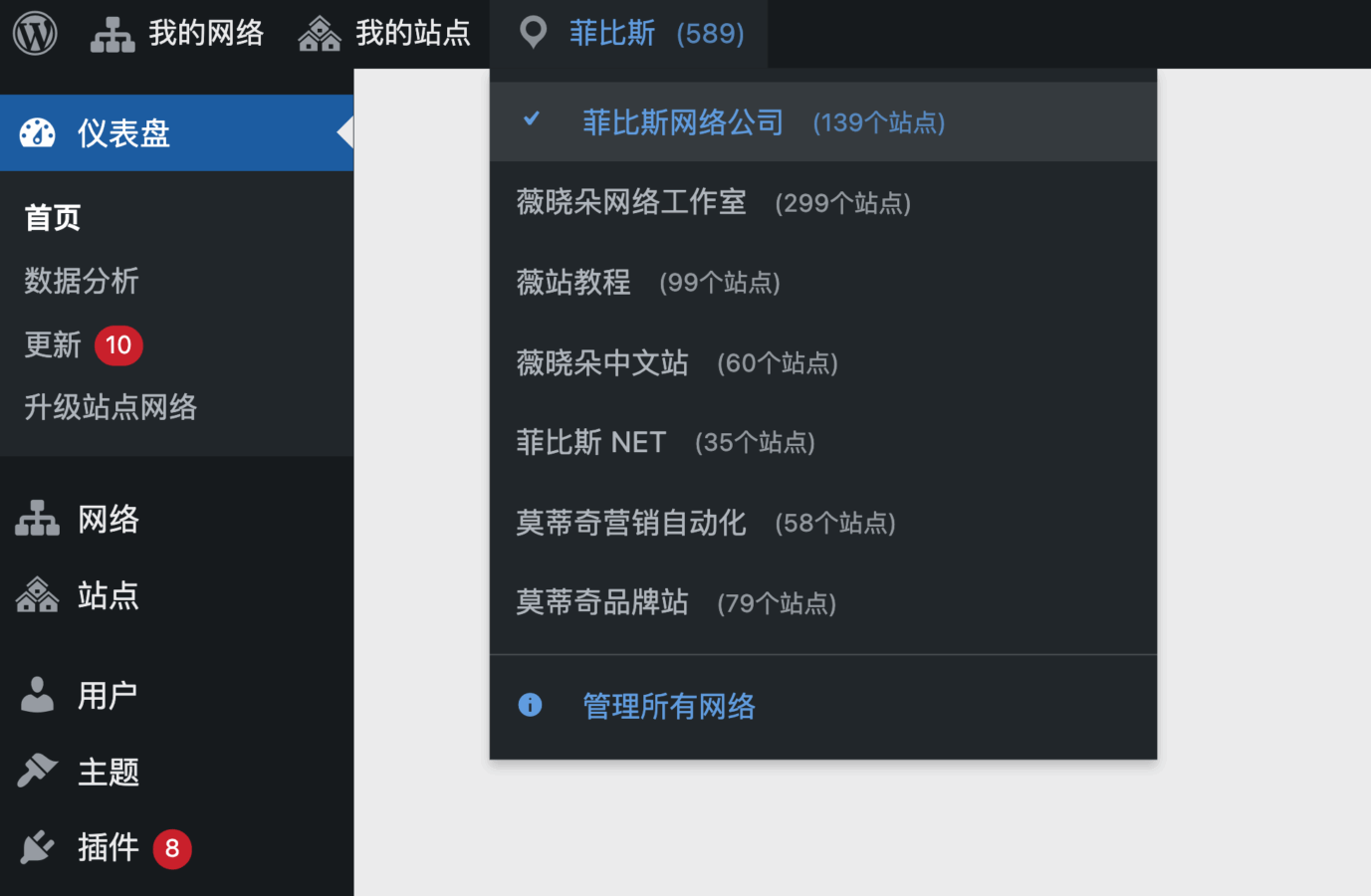The image size is (1371, 896).
Task: Click the WordPress logo icon
Action: 35,34
